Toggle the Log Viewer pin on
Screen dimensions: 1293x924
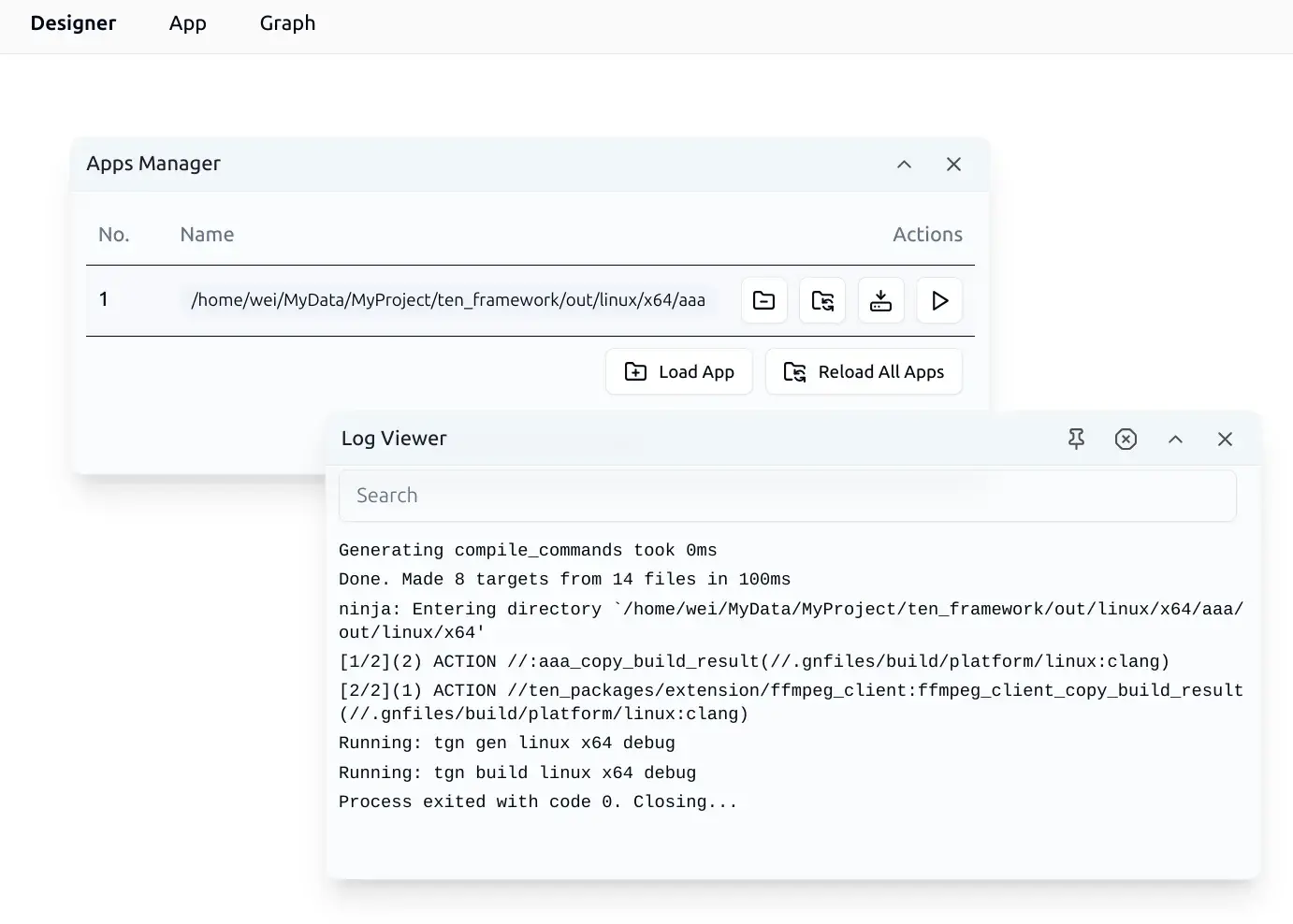tap(1076, 439)
